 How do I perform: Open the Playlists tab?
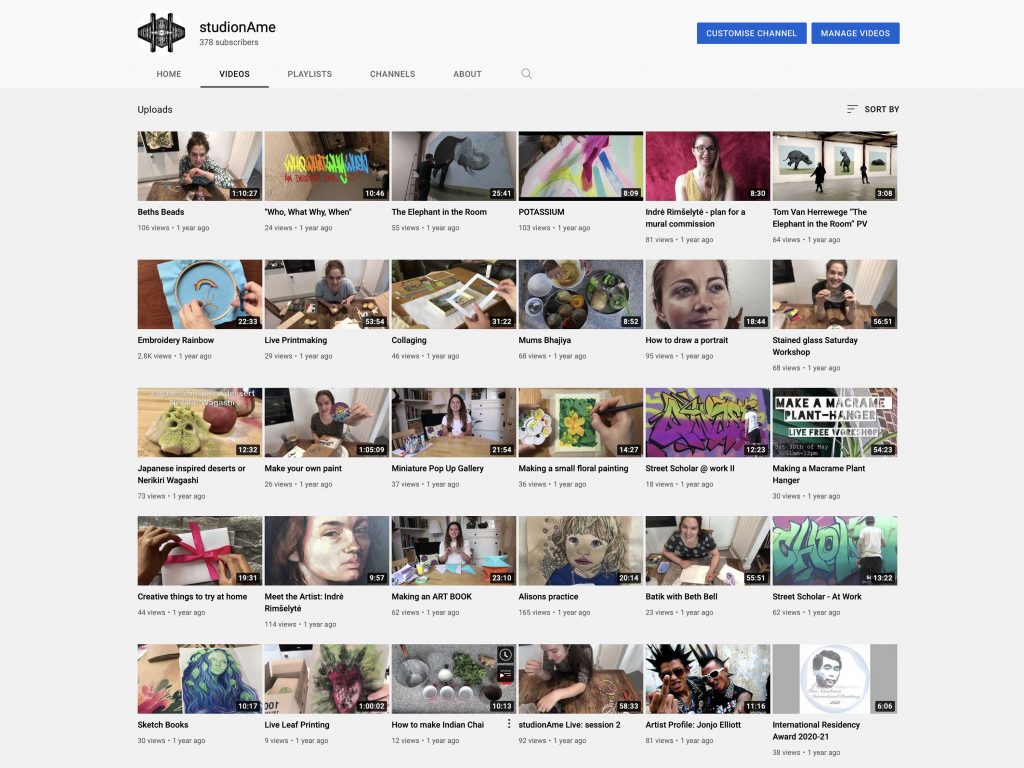[x=309, y=74]
